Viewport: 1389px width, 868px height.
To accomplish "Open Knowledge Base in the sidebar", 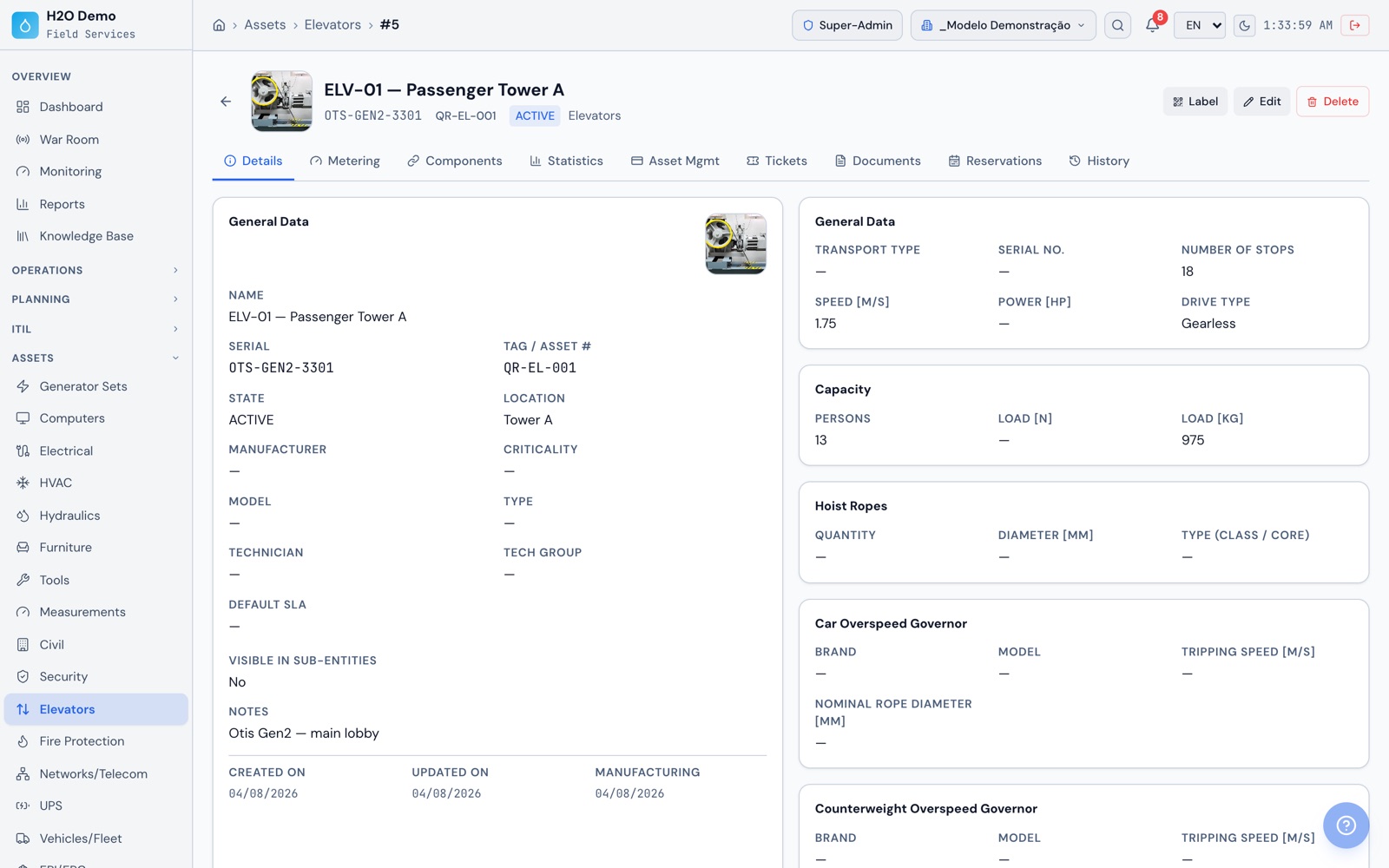I will point(95,236).
